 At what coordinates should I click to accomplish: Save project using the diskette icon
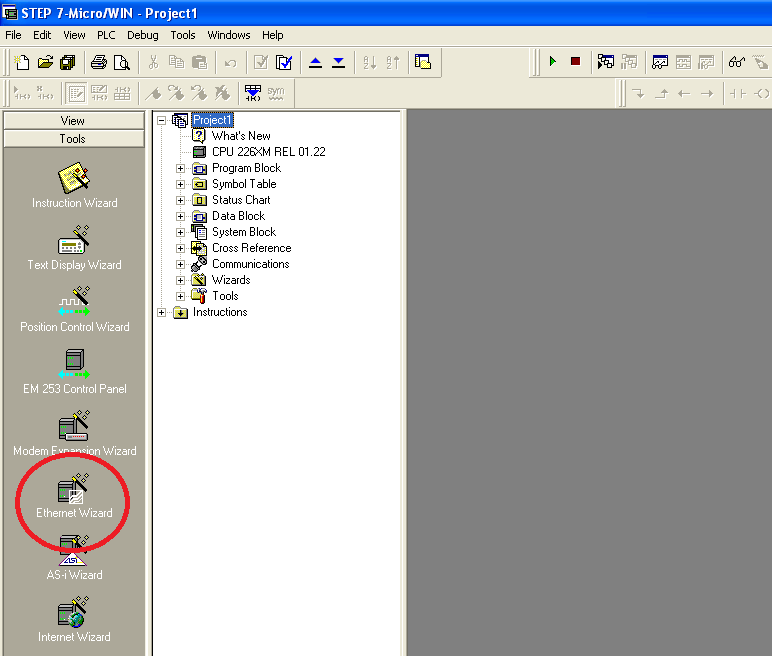tap(67, 63)
